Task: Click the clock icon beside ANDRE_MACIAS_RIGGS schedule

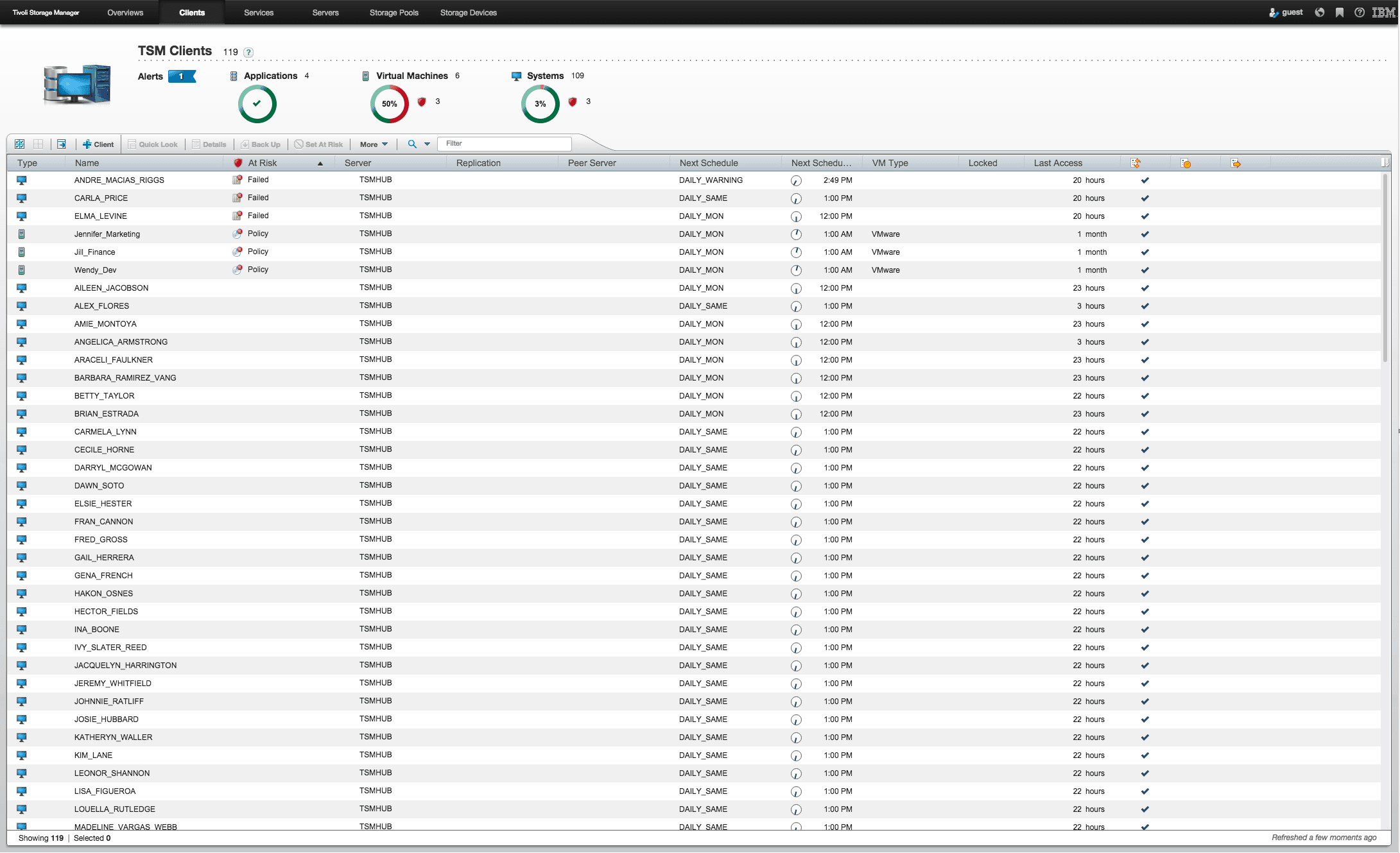Action: pos(797,180)
